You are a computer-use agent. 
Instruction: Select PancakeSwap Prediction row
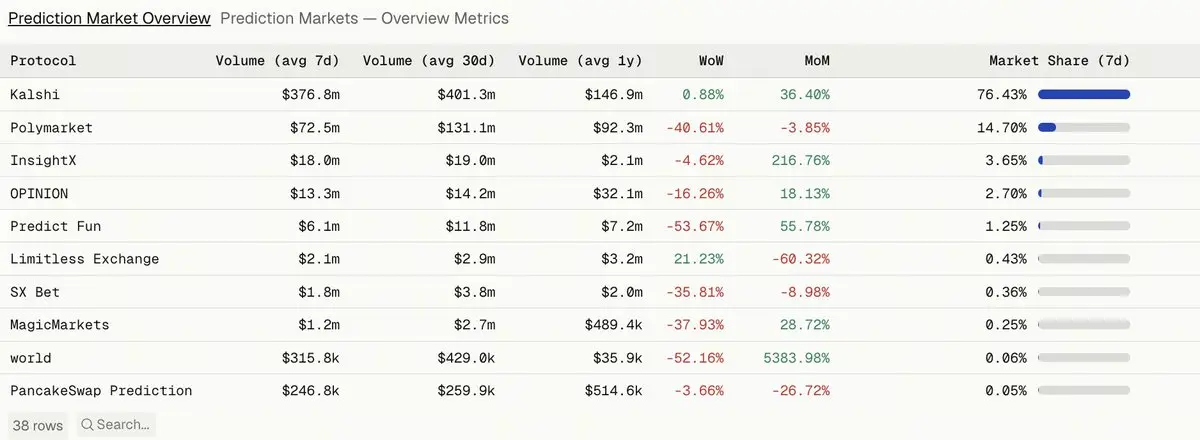point(600,391)
